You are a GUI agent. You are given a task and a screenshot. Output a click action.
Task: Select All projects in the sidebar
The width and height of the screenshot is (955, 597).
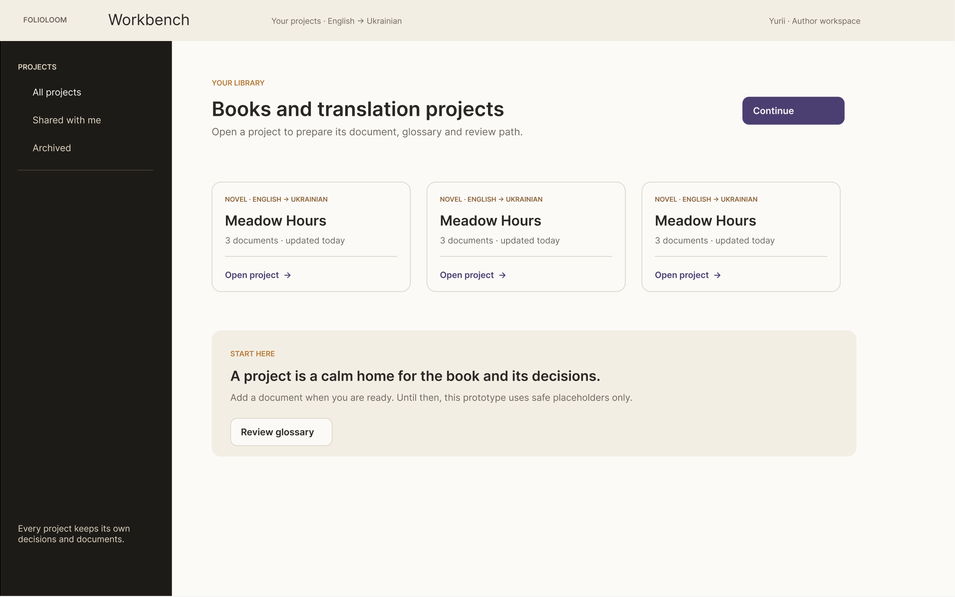57,92
